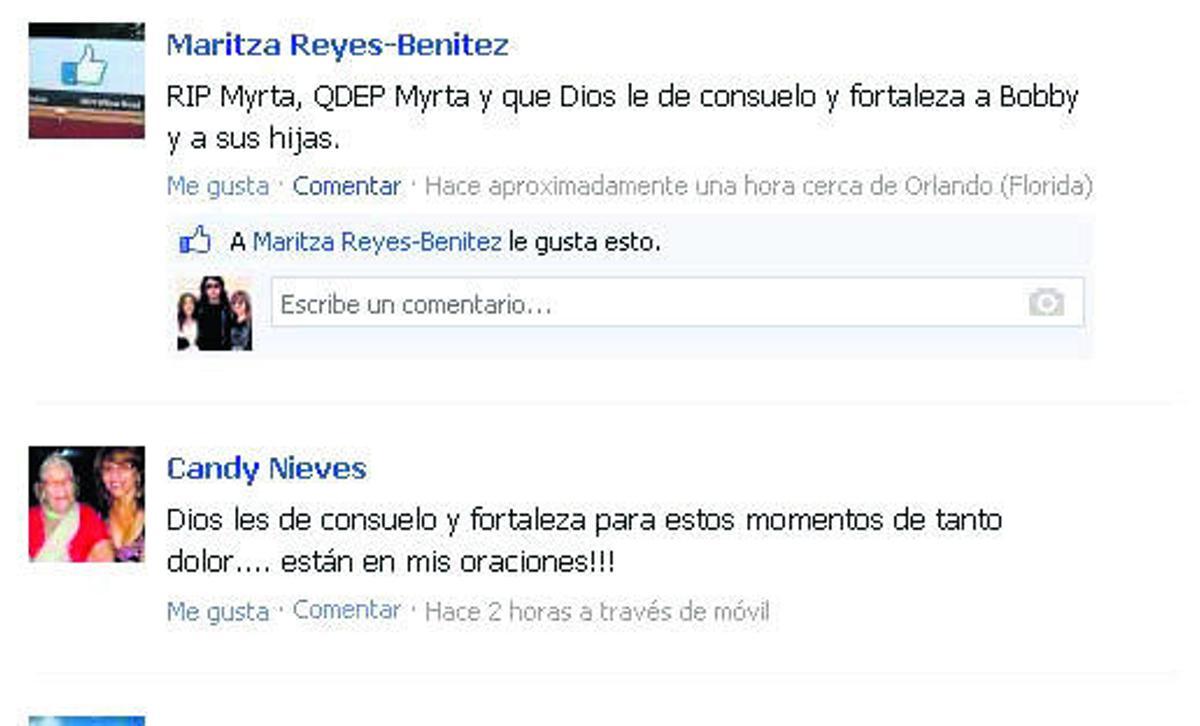Select Comentar under Candy Nieves's post
This screenshot has height=726, width=1200.
click(x=346, y=610)
